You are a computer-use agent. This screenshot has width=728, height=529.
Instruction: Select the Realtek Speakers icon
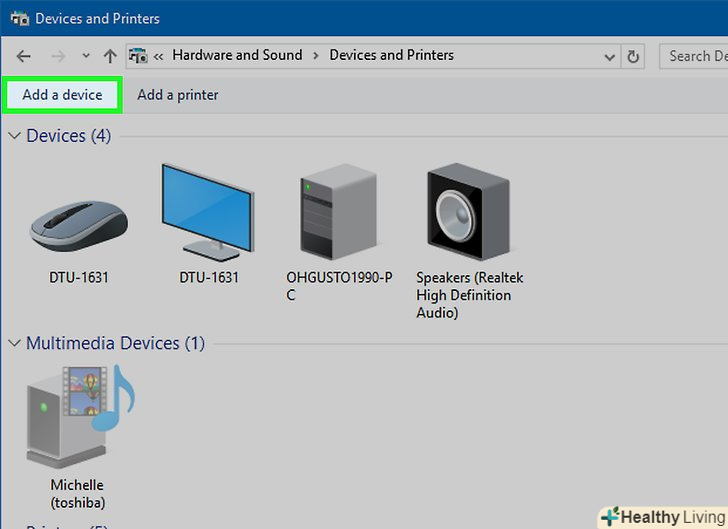(468, 211)
